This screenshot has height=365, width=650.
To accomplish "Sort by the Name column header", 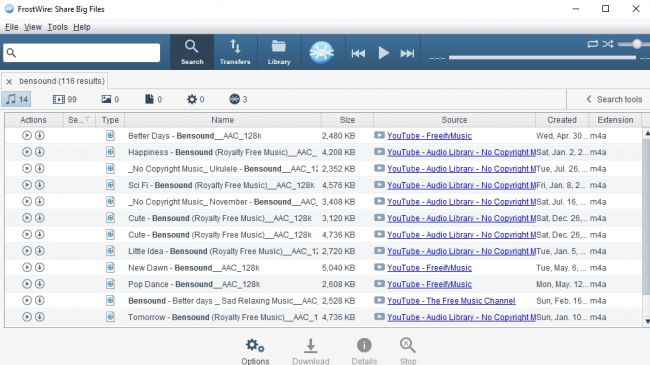I will click(223, 120).
